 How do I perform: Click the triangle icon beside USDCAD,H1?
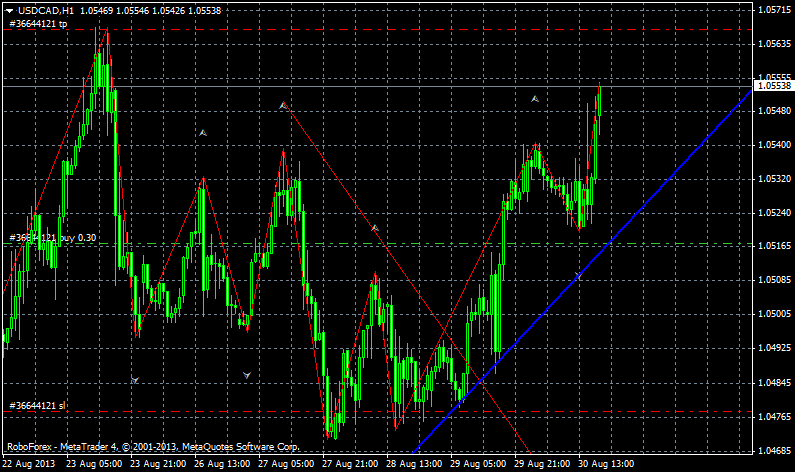pos(9,10)
